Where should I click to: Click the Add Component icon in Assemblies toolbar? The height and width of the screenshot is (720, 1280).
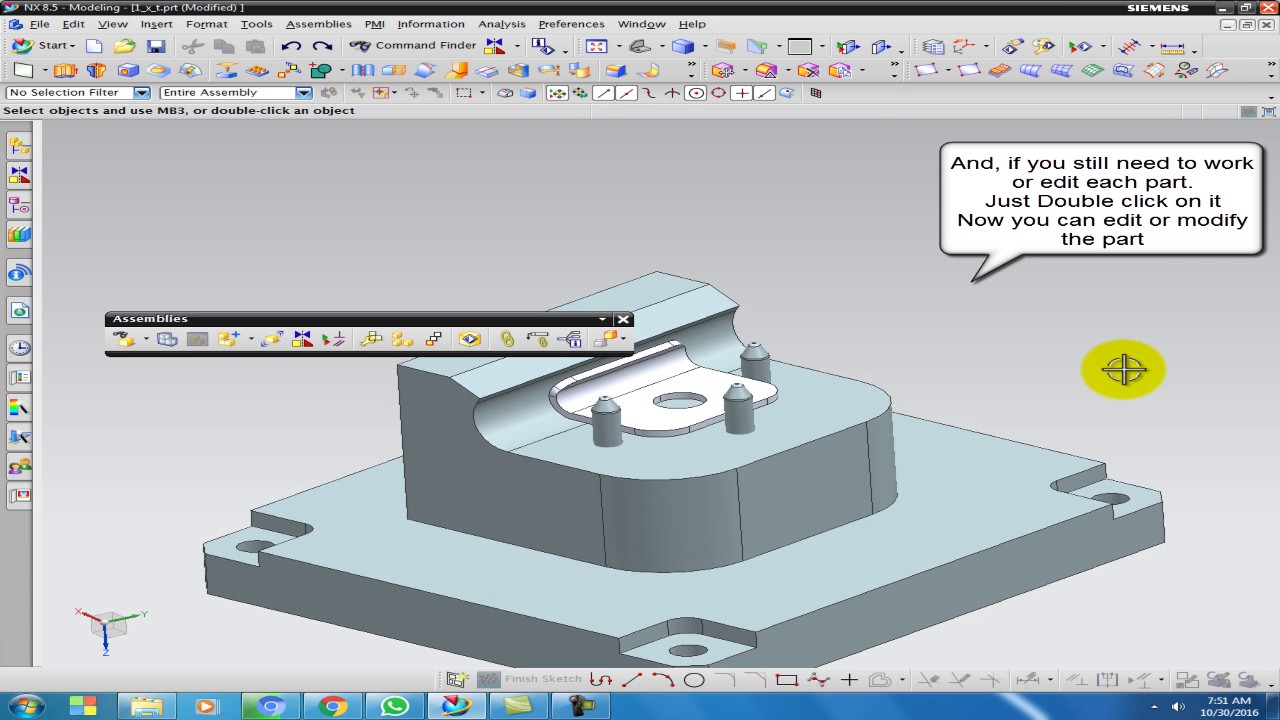coord(228,339)
